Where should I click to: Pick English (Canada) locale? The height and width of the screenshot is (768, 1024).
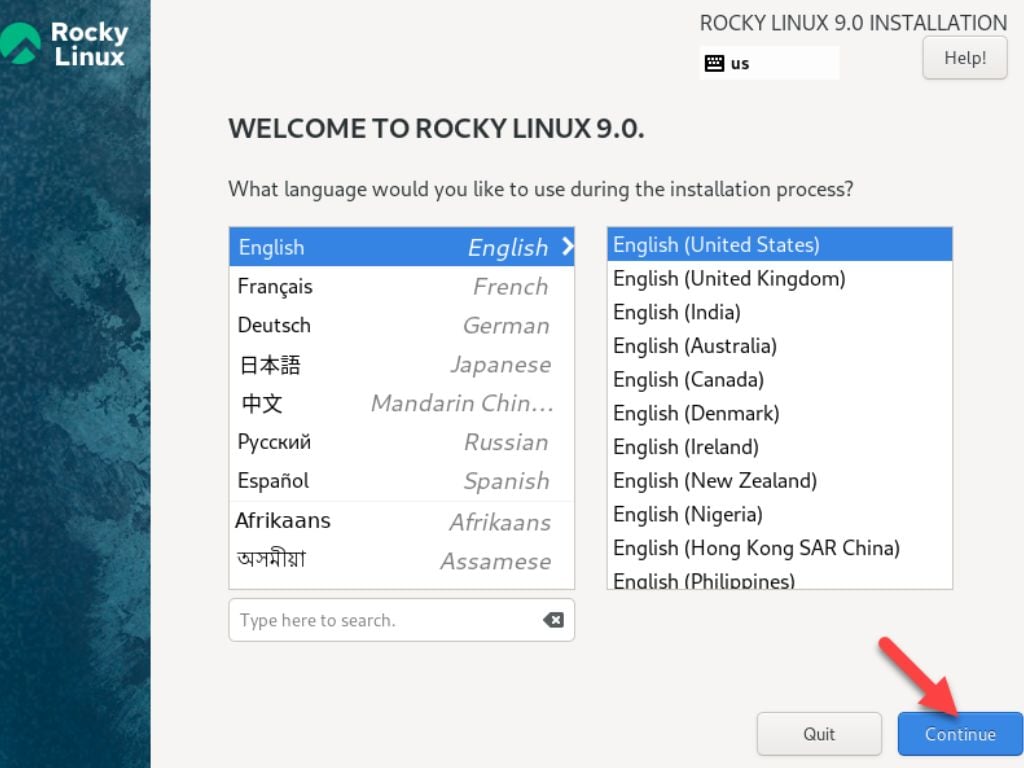pyautogui.click(x=688, y=380)
